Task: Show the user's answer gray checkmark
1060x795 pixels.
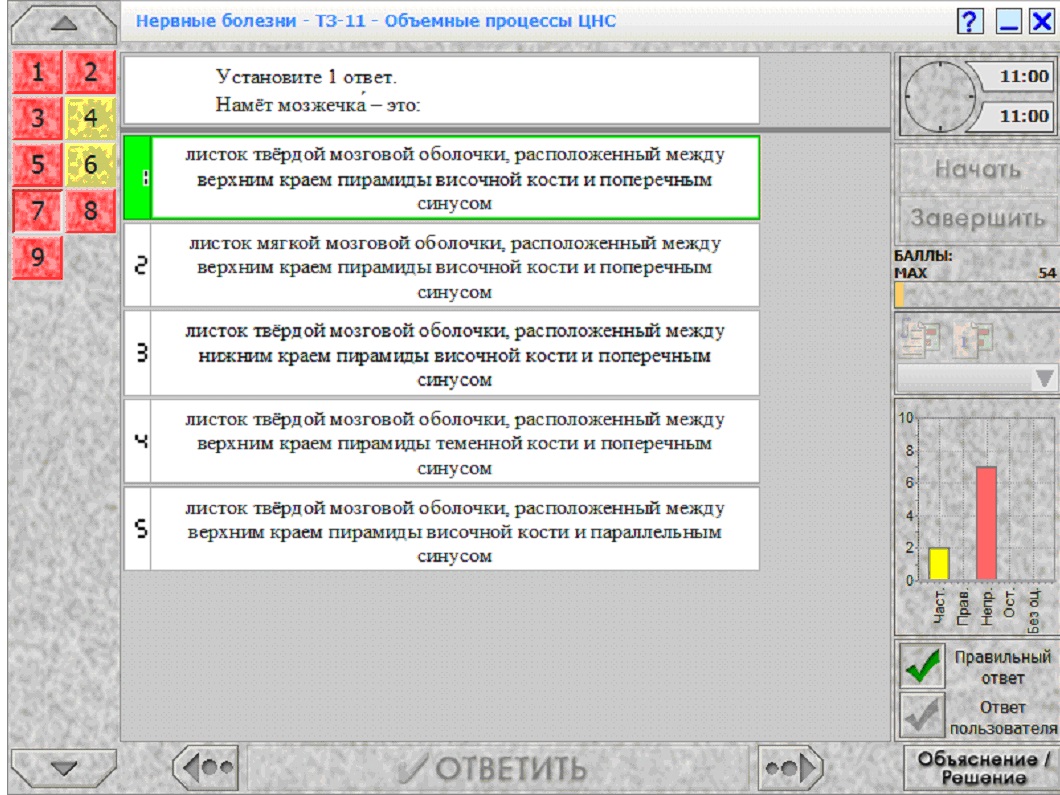Action: [922, 716]
